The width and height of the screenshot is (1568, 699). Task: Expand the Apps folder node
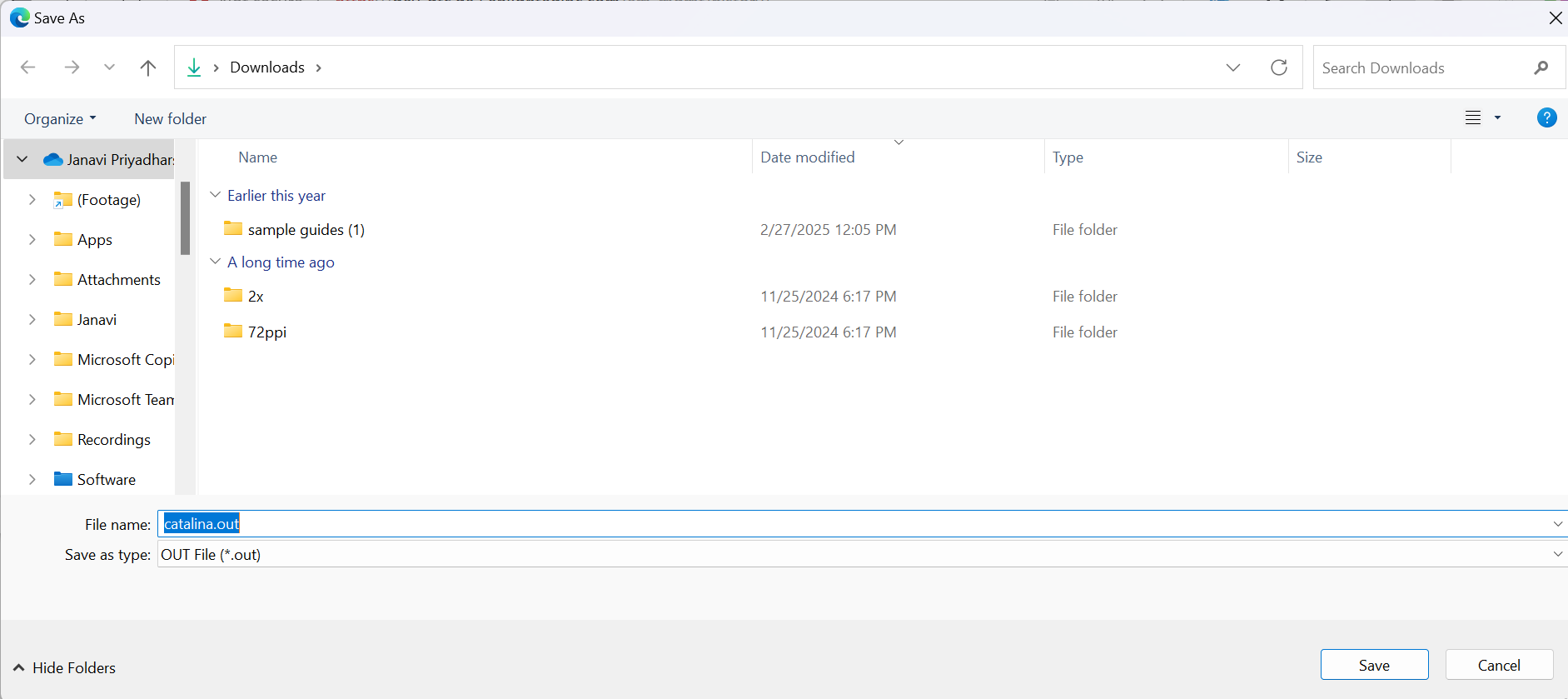coord(32,240)
